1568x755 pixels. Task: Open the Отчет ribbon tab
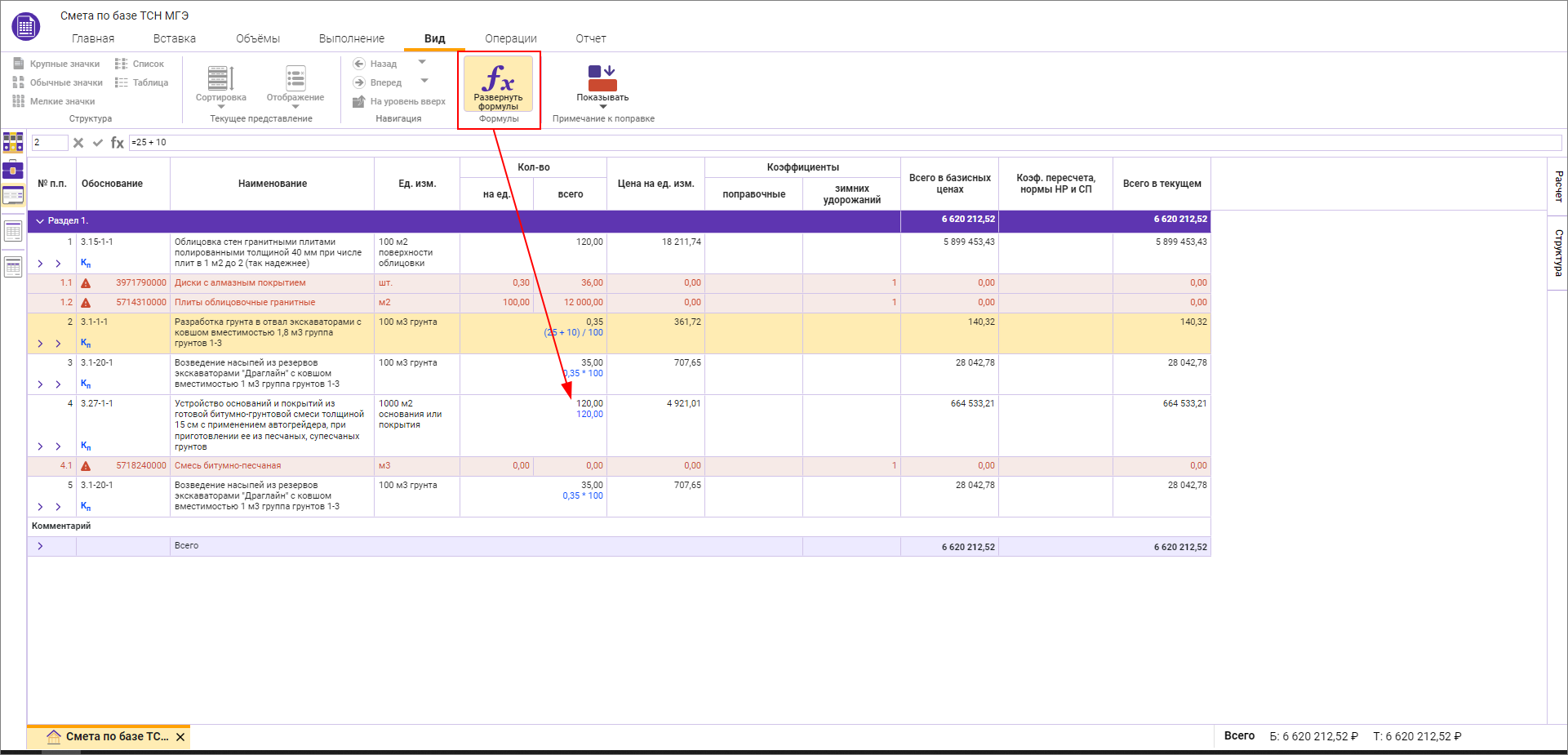[591, 38]
